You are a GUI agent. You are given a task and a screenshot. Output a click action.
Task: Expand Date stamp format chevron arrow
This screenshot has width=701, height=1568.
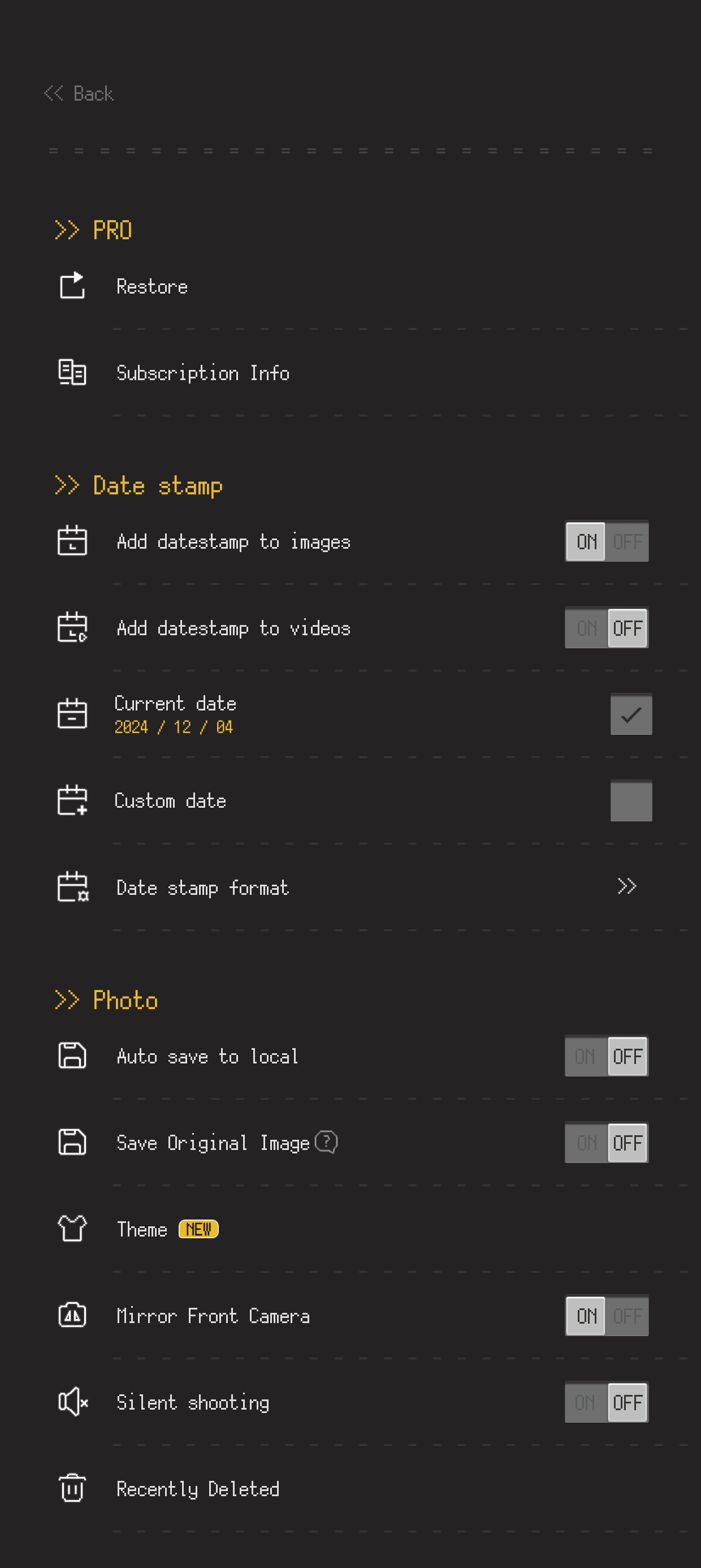(x=627, y=886)
